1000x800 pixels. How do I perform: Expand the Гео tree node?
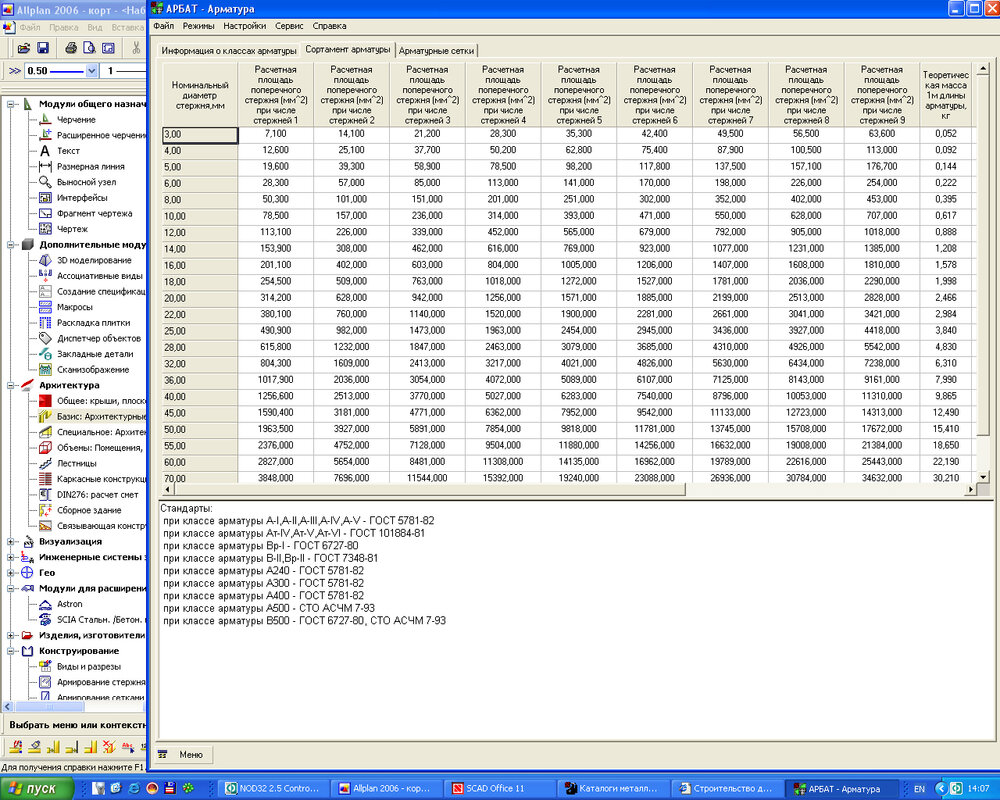[x=12, y=573]
